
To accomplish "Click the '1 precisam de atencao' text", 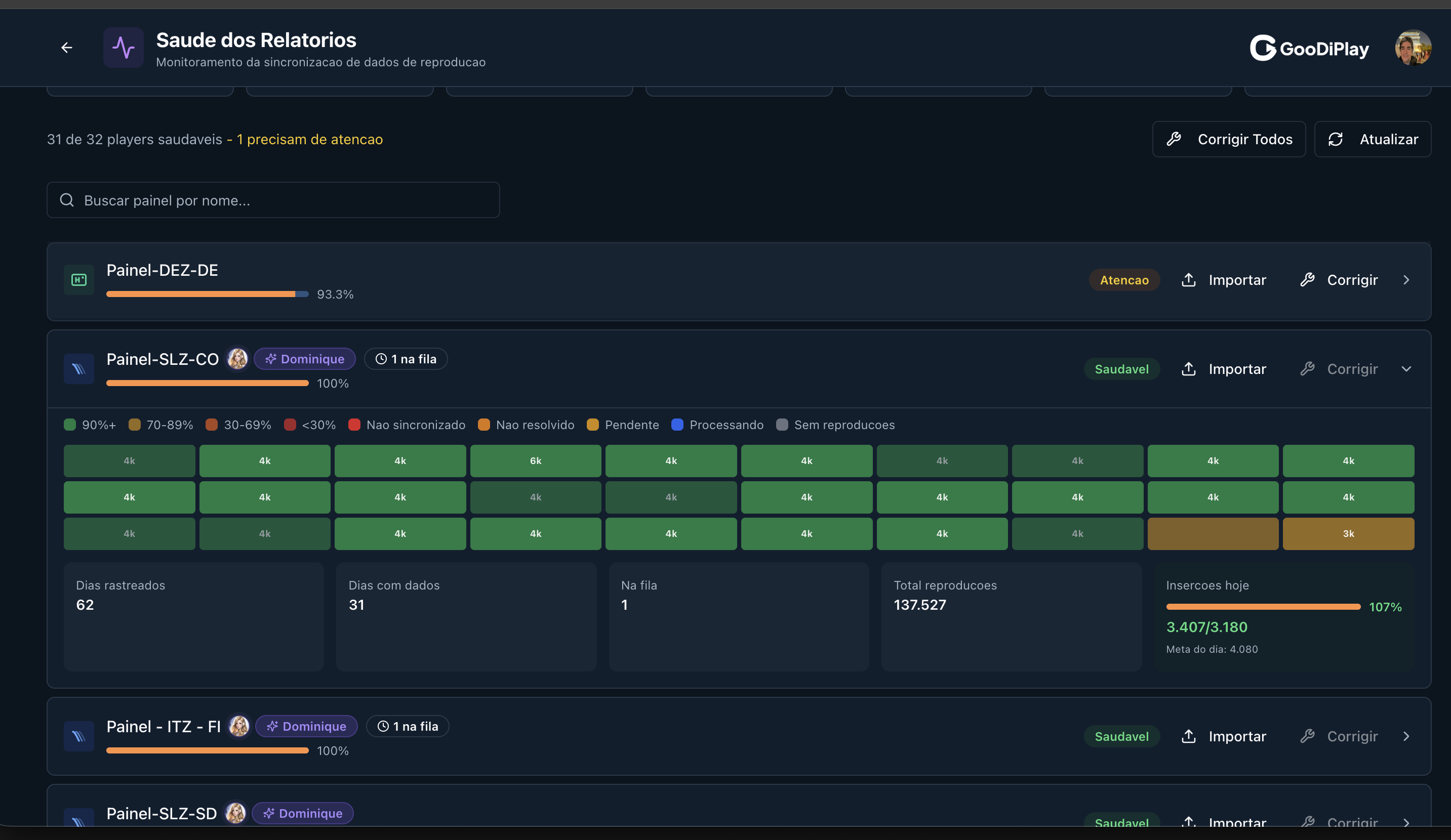I will pos(310,139).
